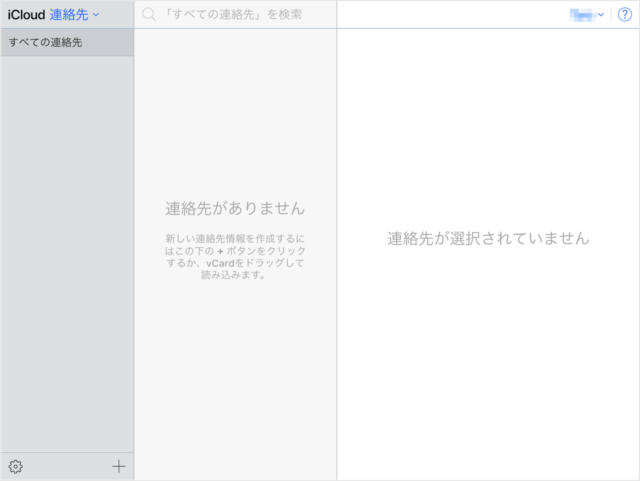Image resolution: width=640 pixels, height=481 pixels.
Task: Select すべての連絡先 group in sidebar
Action: coord(66,42)
